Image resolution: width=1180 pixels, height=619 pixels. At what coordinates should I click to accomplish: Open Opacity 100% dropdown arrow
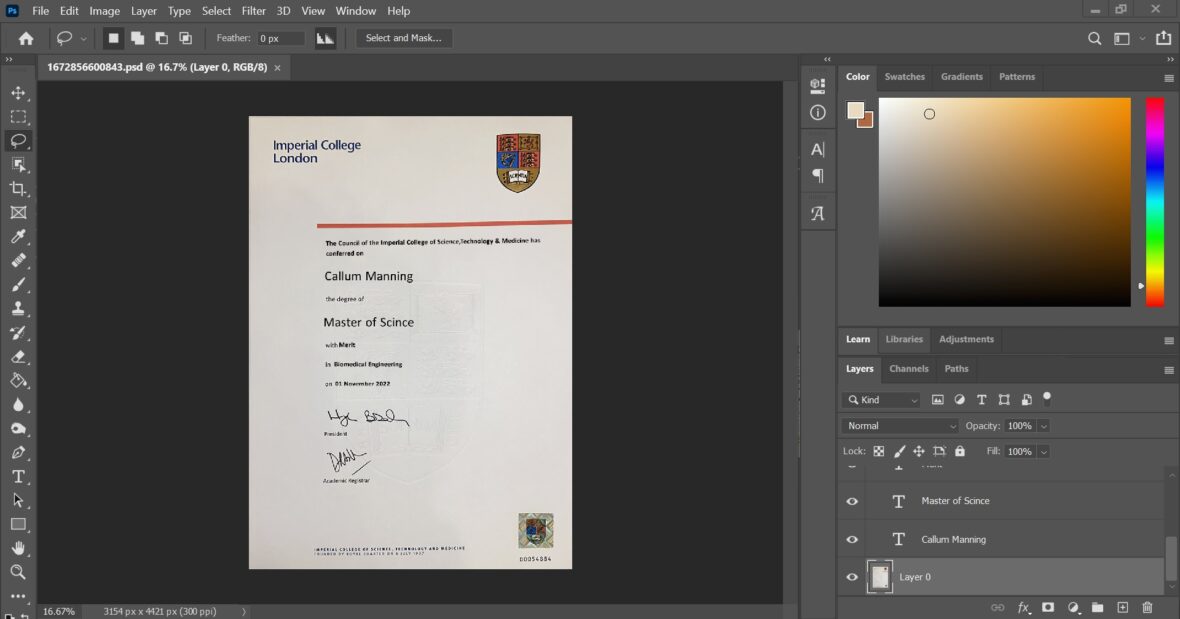[x=1043, y=426]
